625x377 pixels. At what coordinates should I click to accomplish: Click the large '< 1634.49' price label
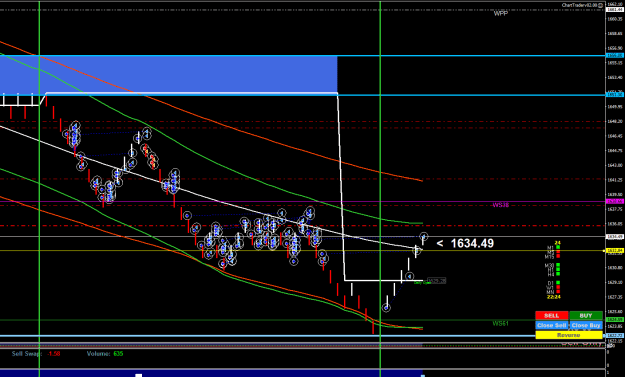(x=465, y=243)
